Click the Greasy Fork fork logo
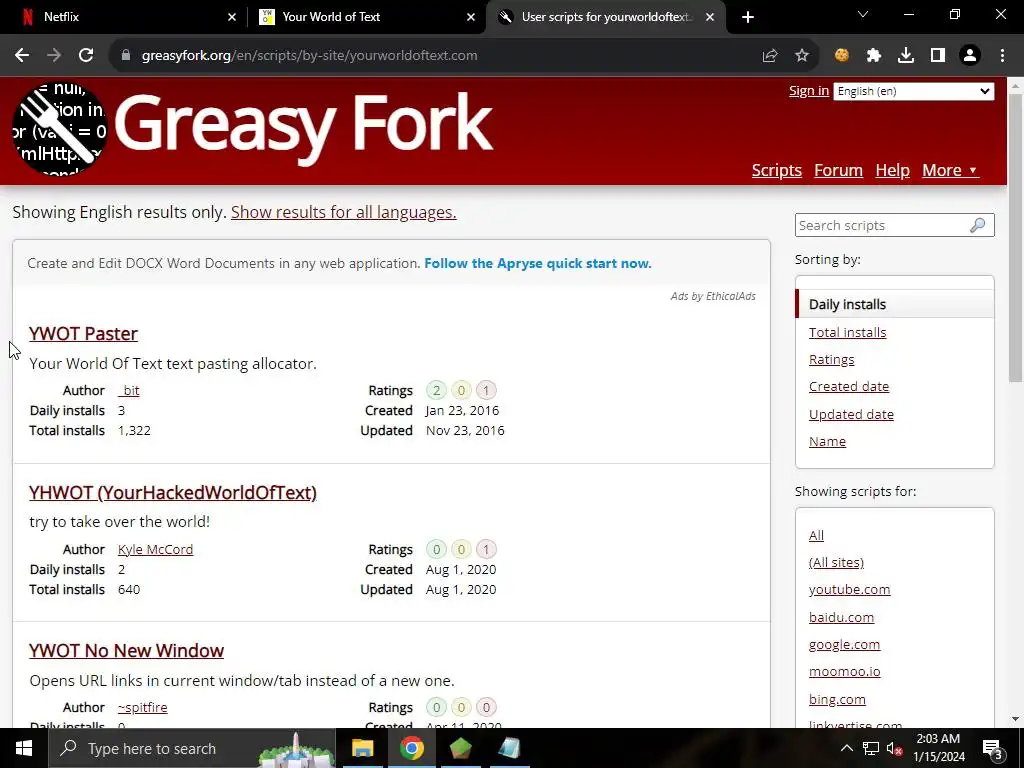 pos(59,129)
